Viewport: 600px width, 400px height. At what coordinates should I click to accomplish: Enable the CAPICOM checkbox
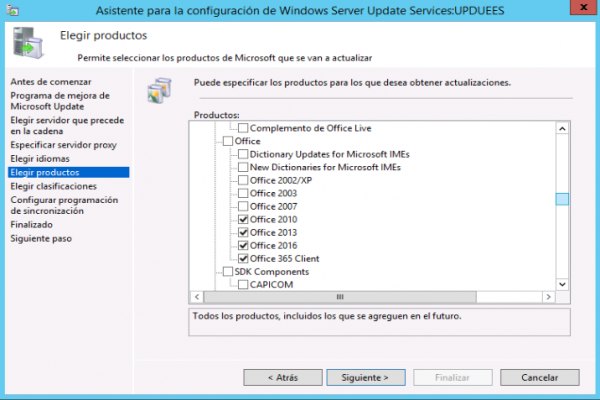point(243,284)
